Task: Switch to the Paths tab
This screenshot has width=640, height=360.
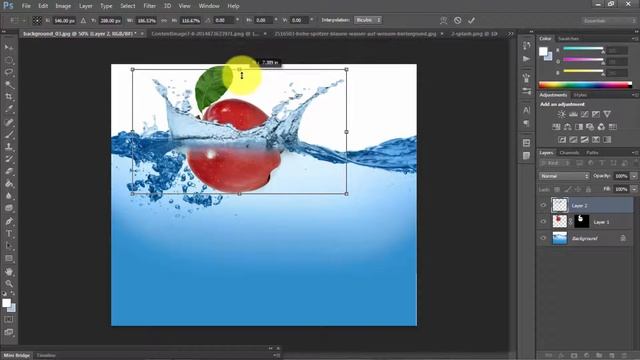Action: coord(592,153)
